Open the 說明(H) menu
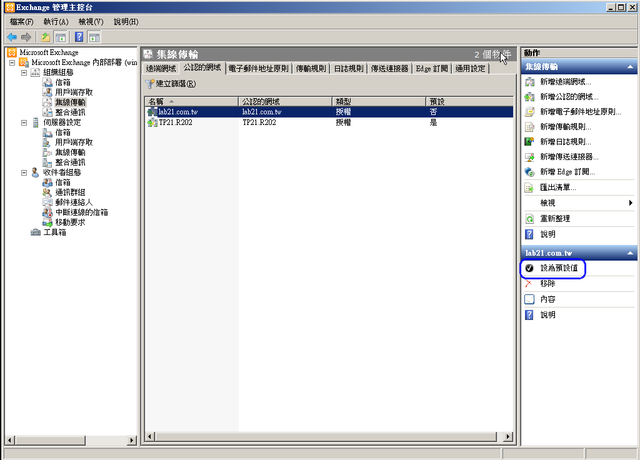Image resolution: width=640 pixels, height=460 pixels. click(x=126, y=22)
